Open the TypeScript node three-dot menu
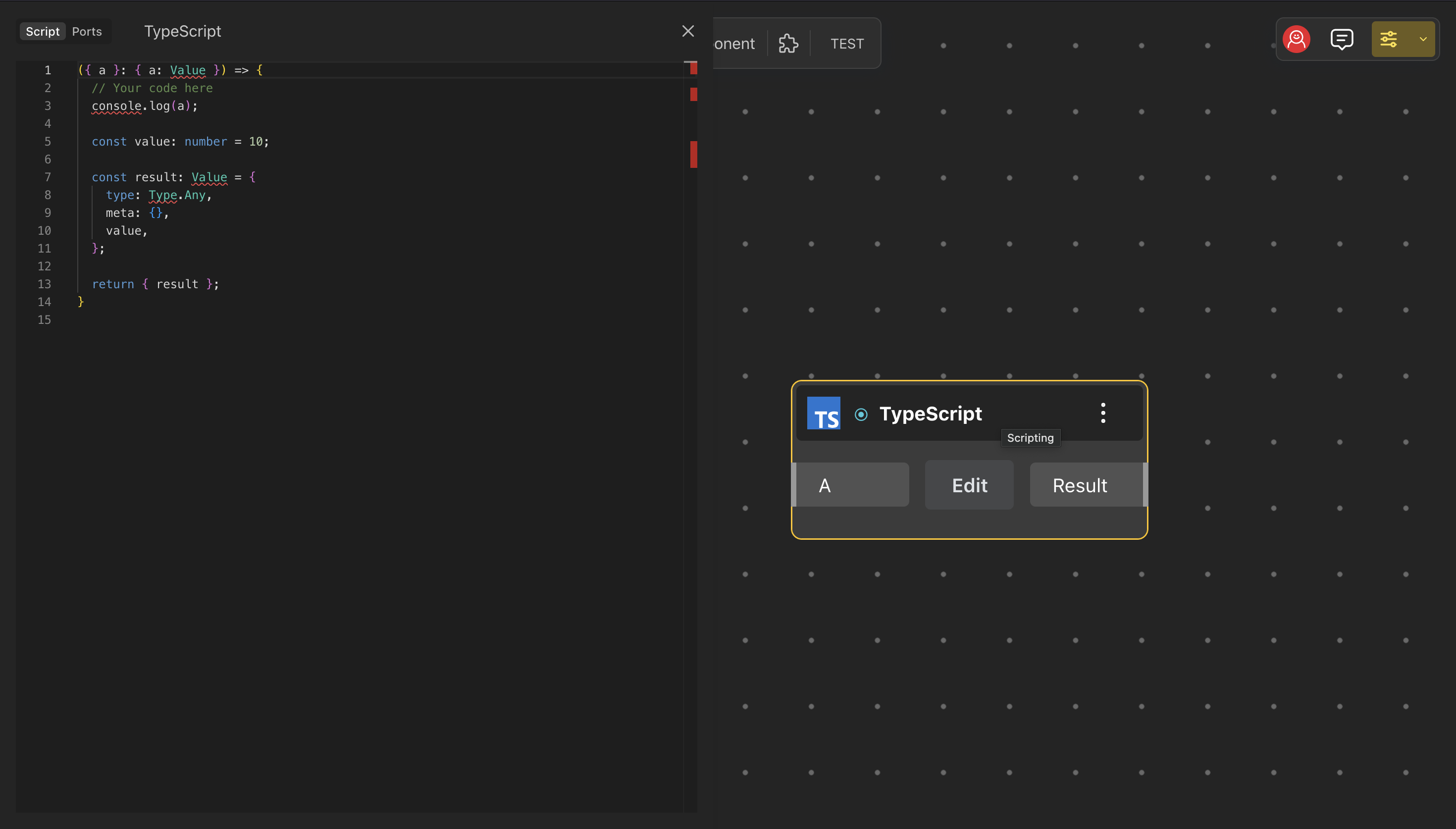The width and height of the screenshot is (1456, 829). tap(1102, 414)
